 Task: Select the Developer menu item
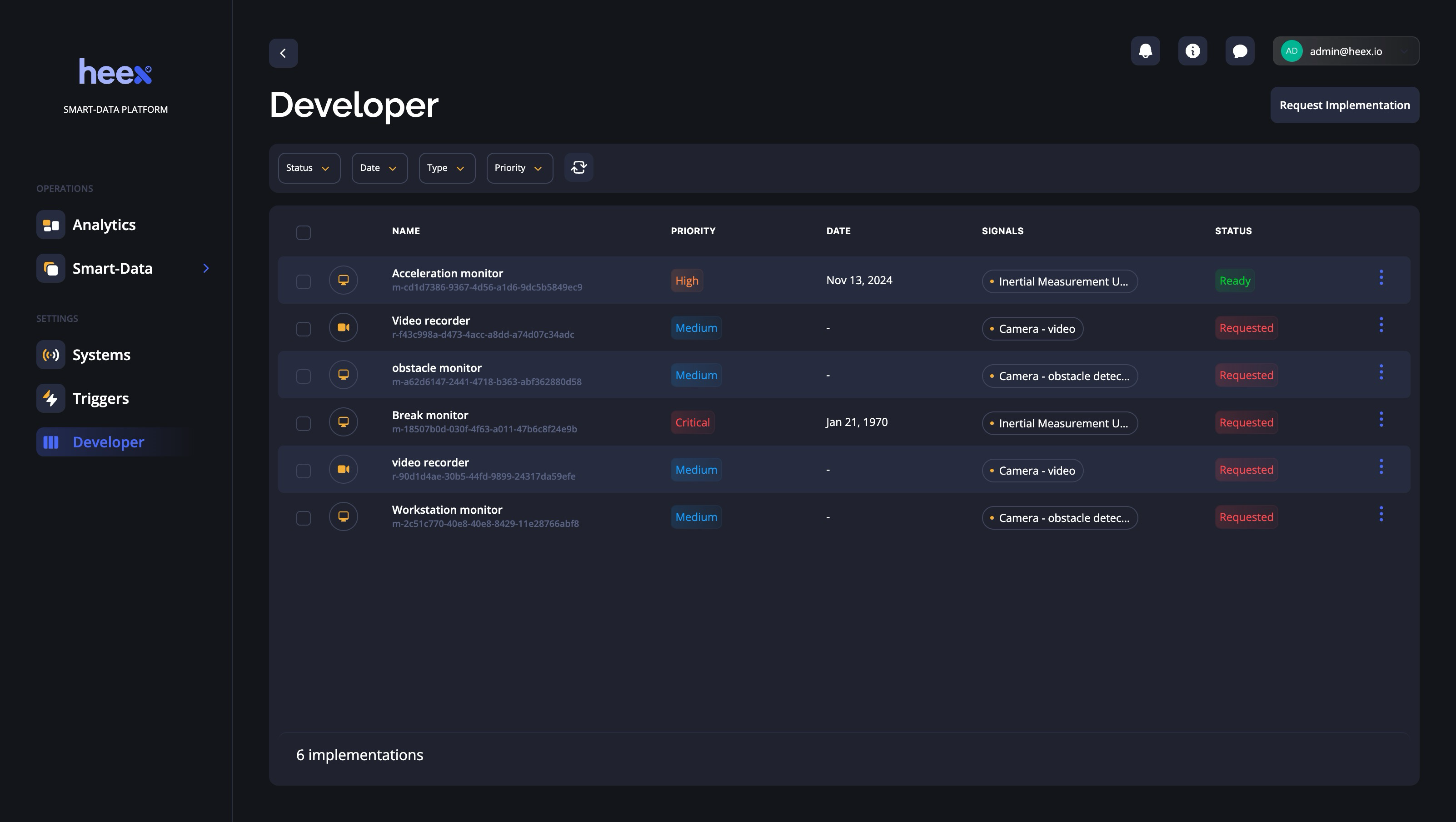pyautogui.click(x=109, y=442)
